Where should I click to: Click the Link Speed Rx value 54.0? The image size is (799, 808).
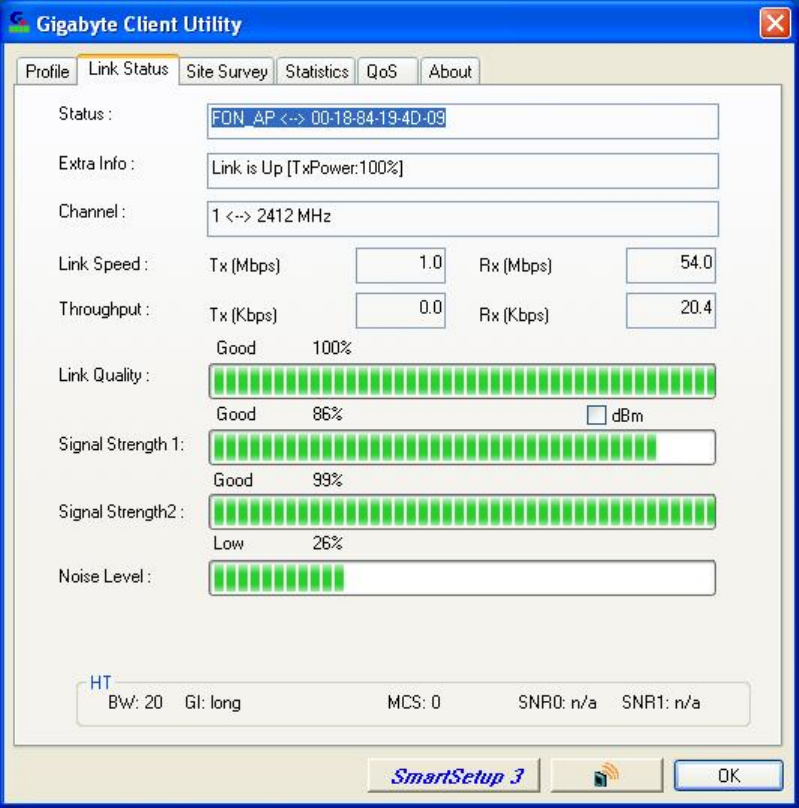[x=671, y=265]
